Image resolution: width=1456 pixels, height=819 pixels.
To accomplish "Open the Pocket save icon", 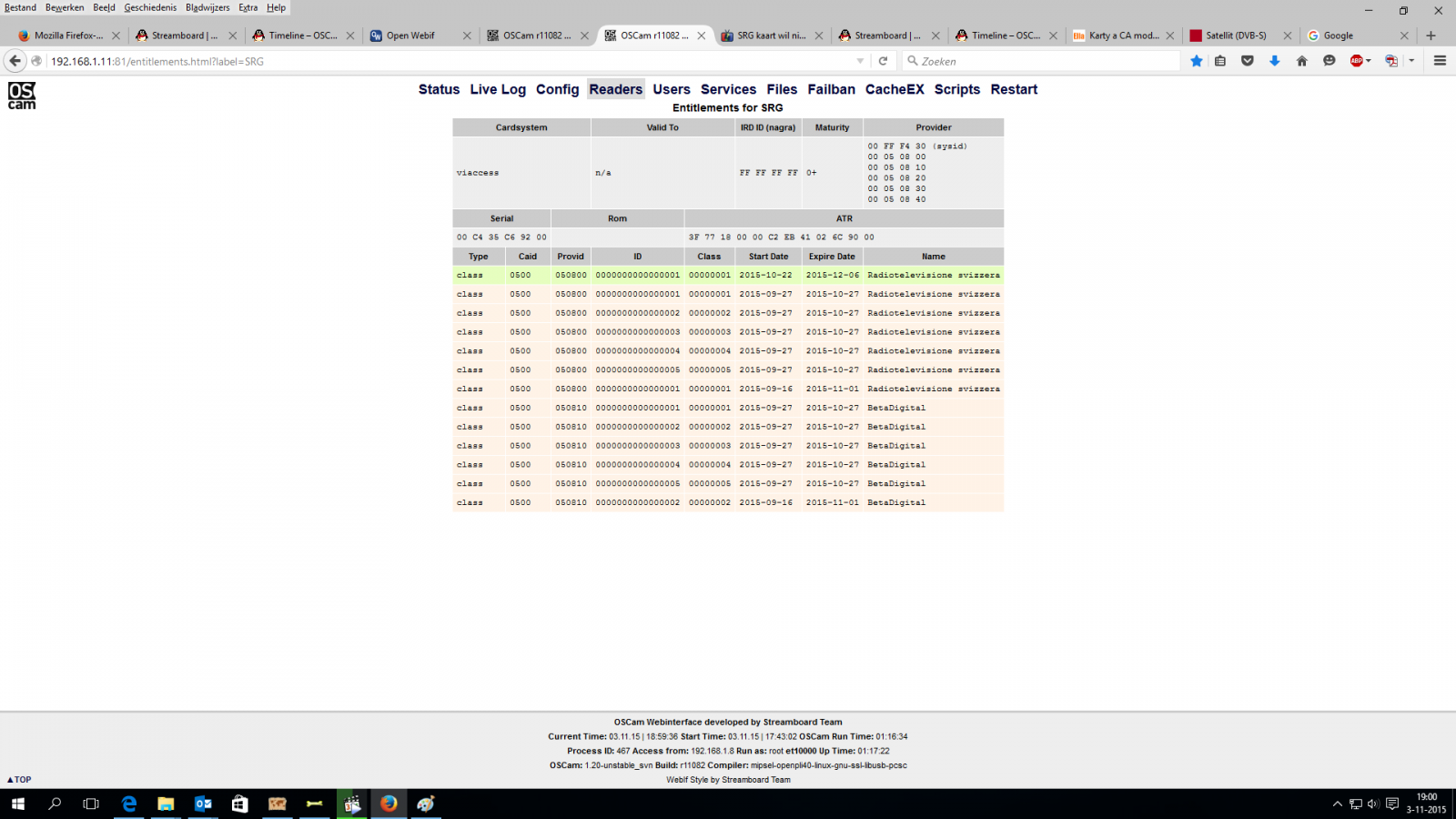I will pyautogui.click(x=1248, y=61).
